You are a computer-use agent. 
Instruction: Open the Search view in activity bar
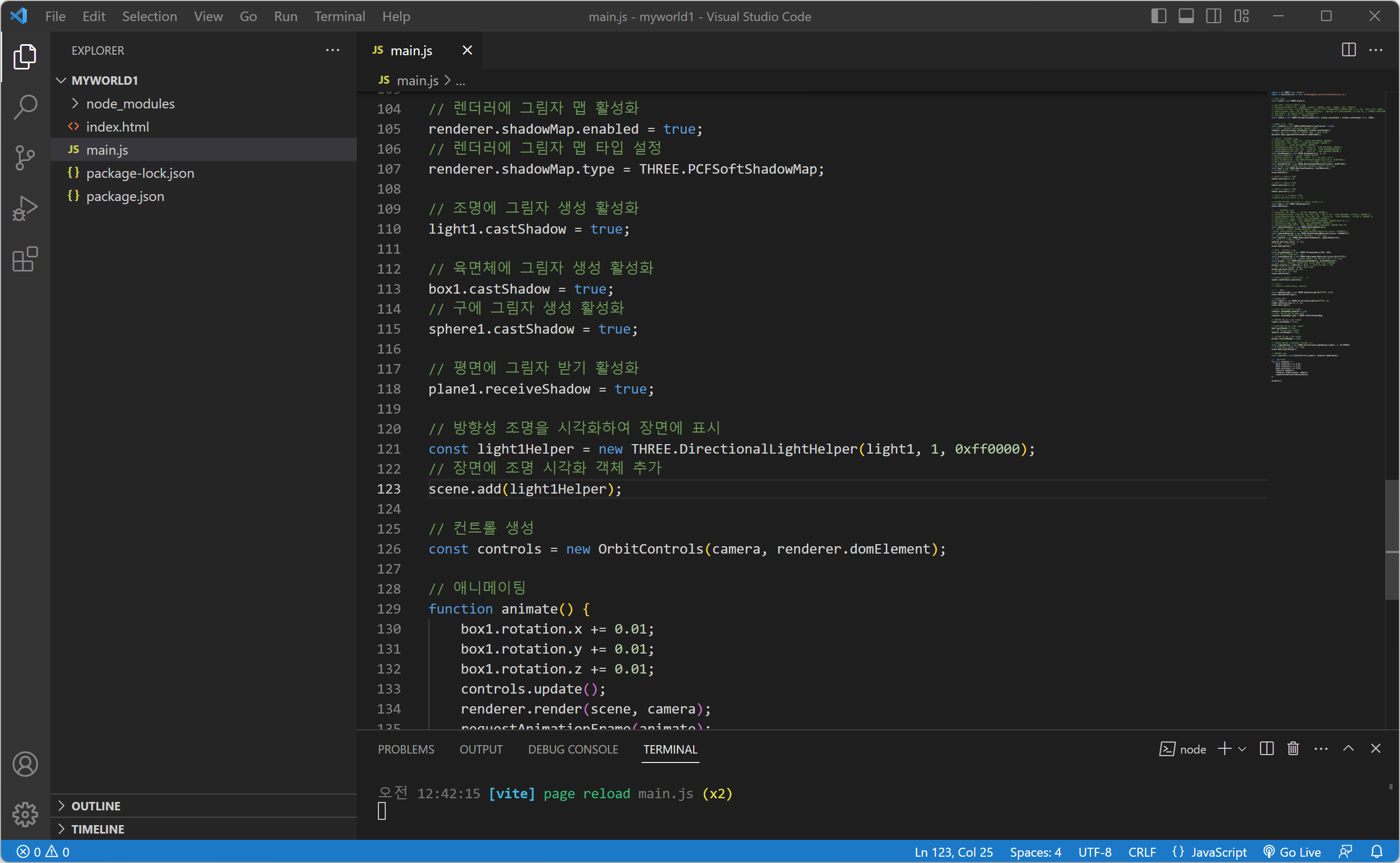[x=25, y=107]
